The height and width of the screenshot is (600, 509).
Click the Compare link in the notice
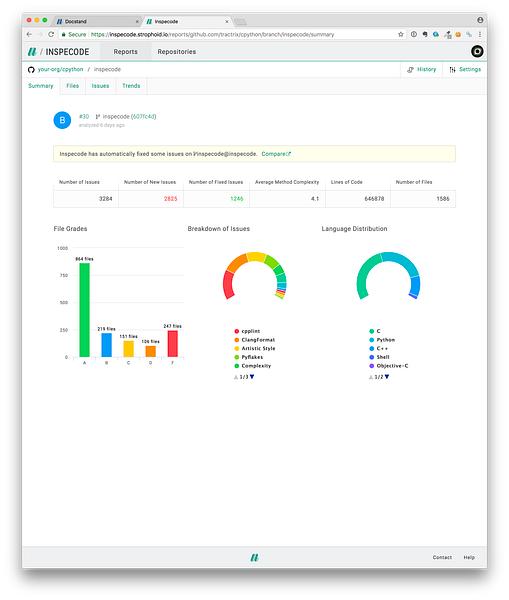pos(274,154)
